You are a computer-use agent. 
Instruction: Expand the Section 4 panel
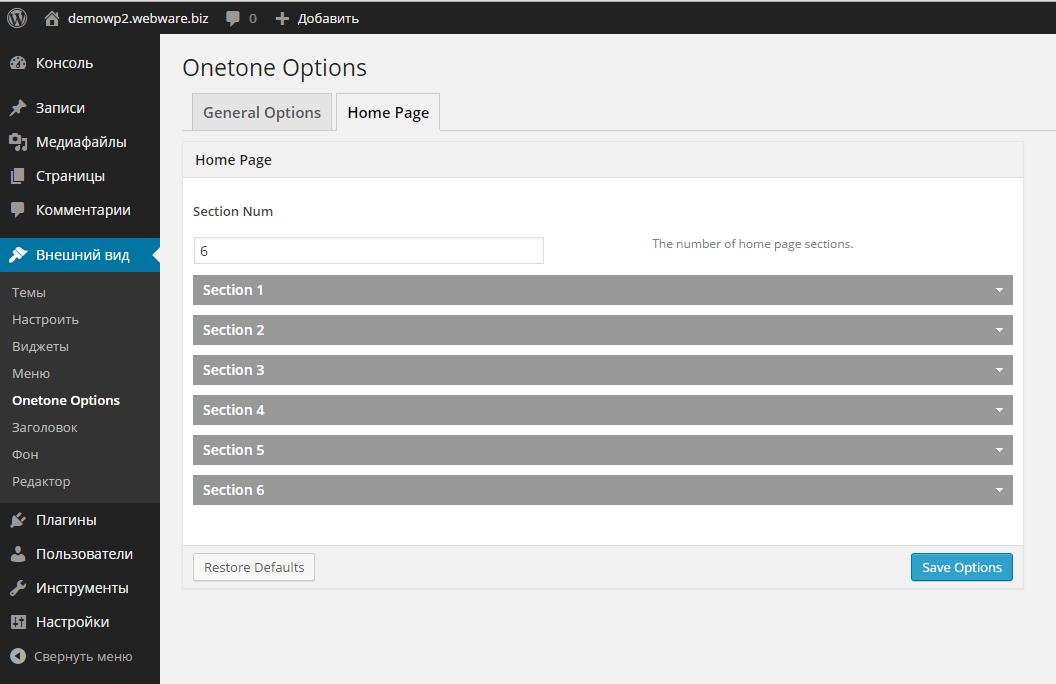point(602,410)
